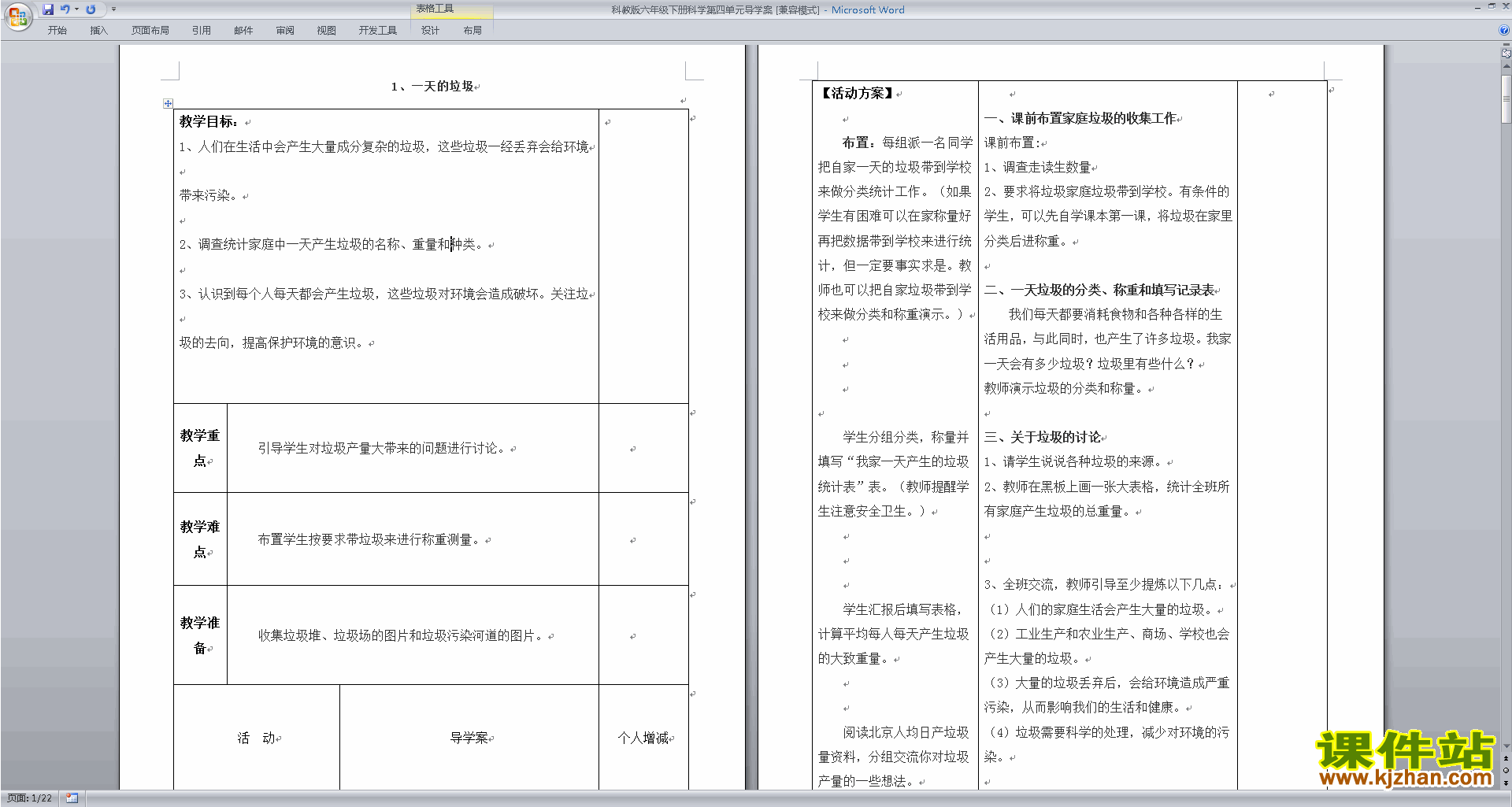This screenshot has height=807, width=1512.
Task: Click the select browse object button
Action: (x=1506, y=771)
